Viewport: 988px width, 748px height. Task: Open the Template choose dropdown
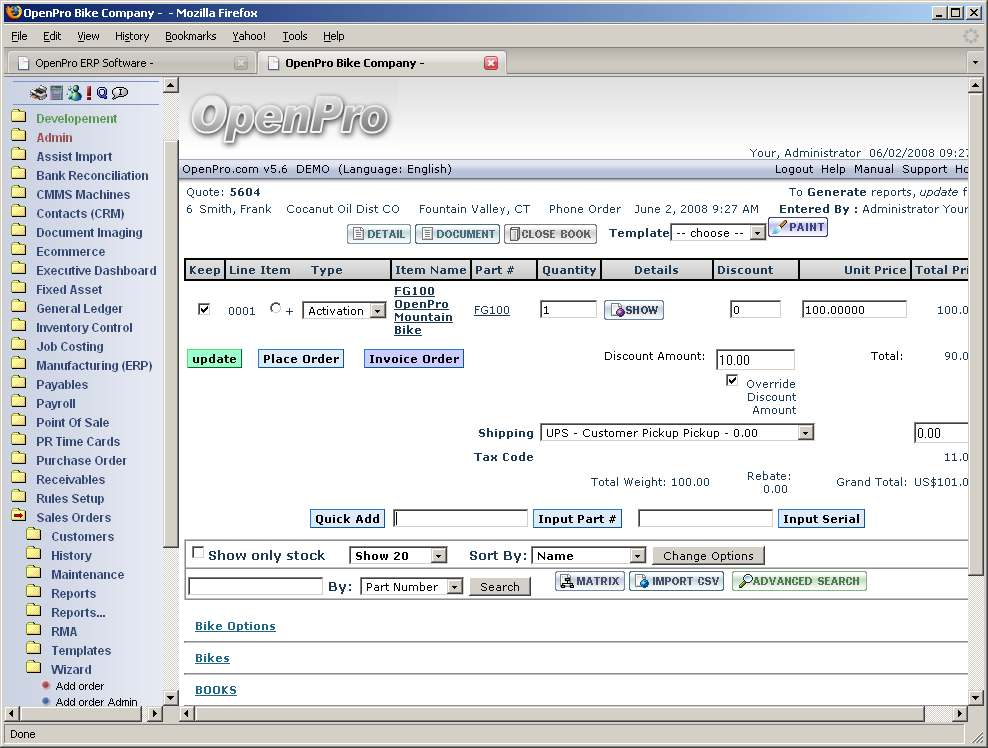point(717,233)
